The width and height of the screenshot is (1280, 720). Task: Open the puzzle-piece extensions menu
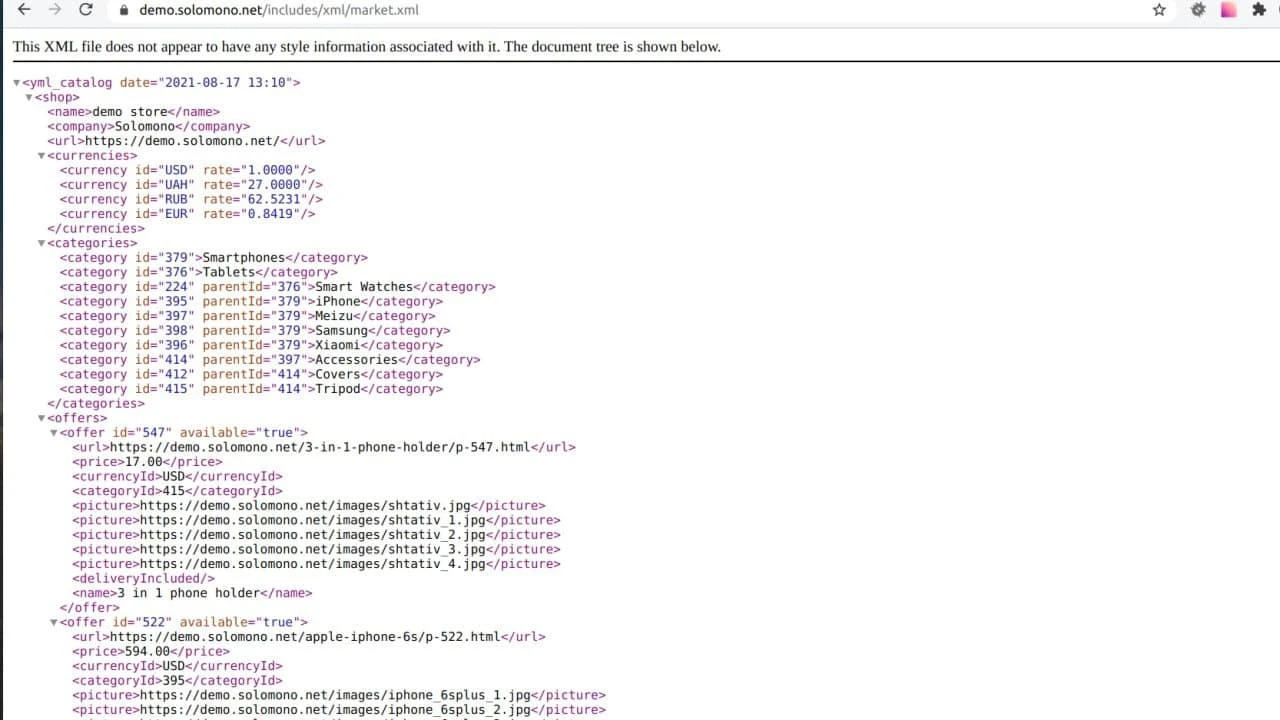point(1259,10)
